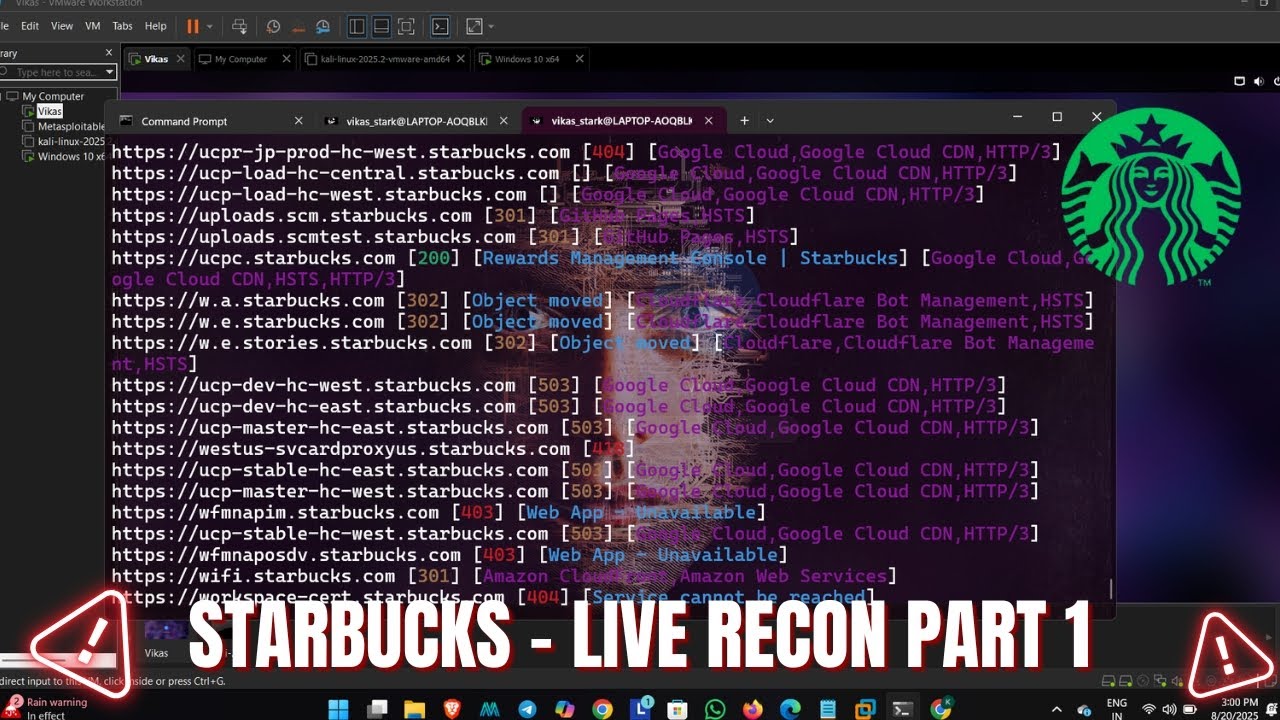Open Google Chrome from the taskbar
1280x720 pixels.
pyautogui.click(x=602, y=709)
